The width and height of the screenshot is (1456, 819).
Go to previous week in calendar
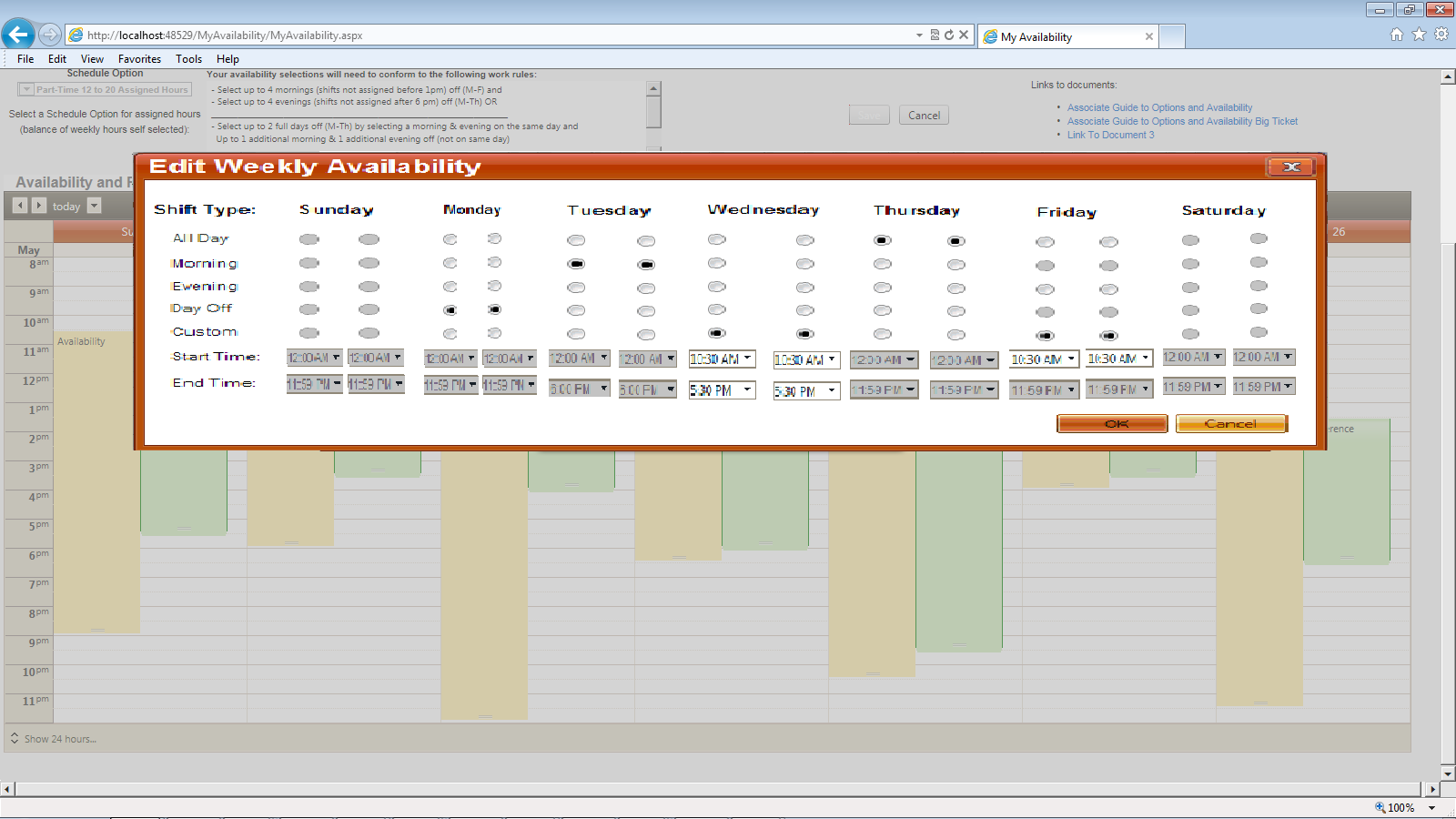20,206
